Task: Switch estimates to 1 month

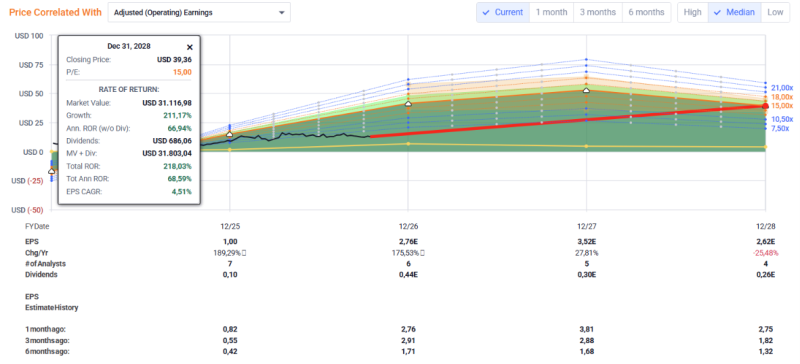Action: (552, 12)
